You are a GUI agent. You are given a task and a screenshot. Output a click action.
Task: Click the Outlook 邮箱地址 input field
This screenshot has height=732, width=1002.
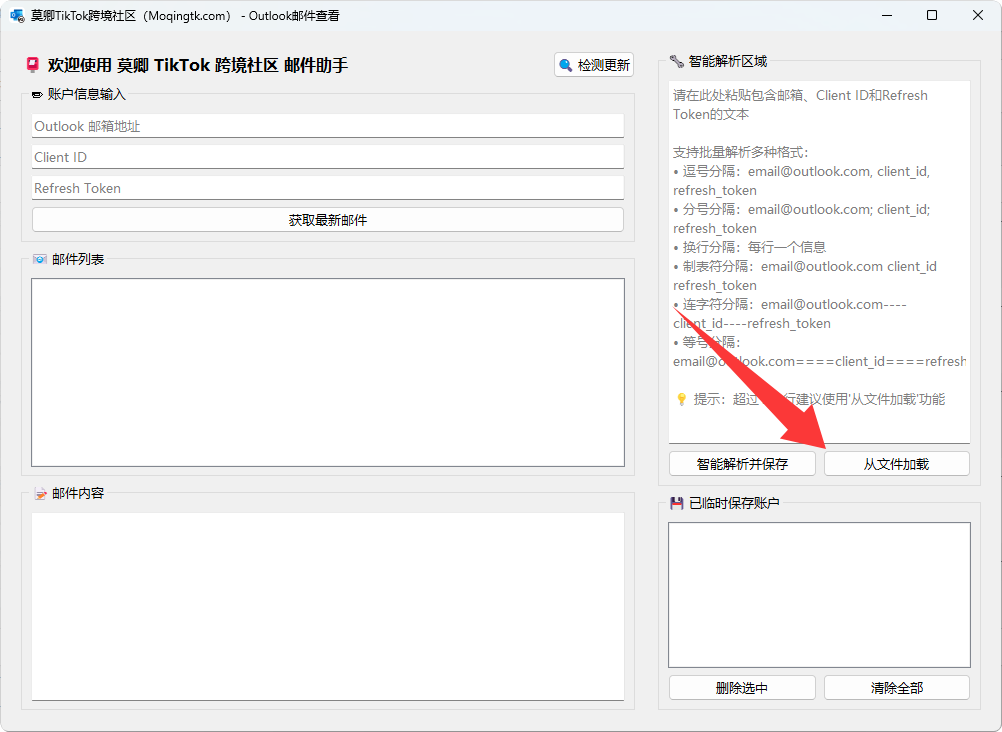[327, 126]
